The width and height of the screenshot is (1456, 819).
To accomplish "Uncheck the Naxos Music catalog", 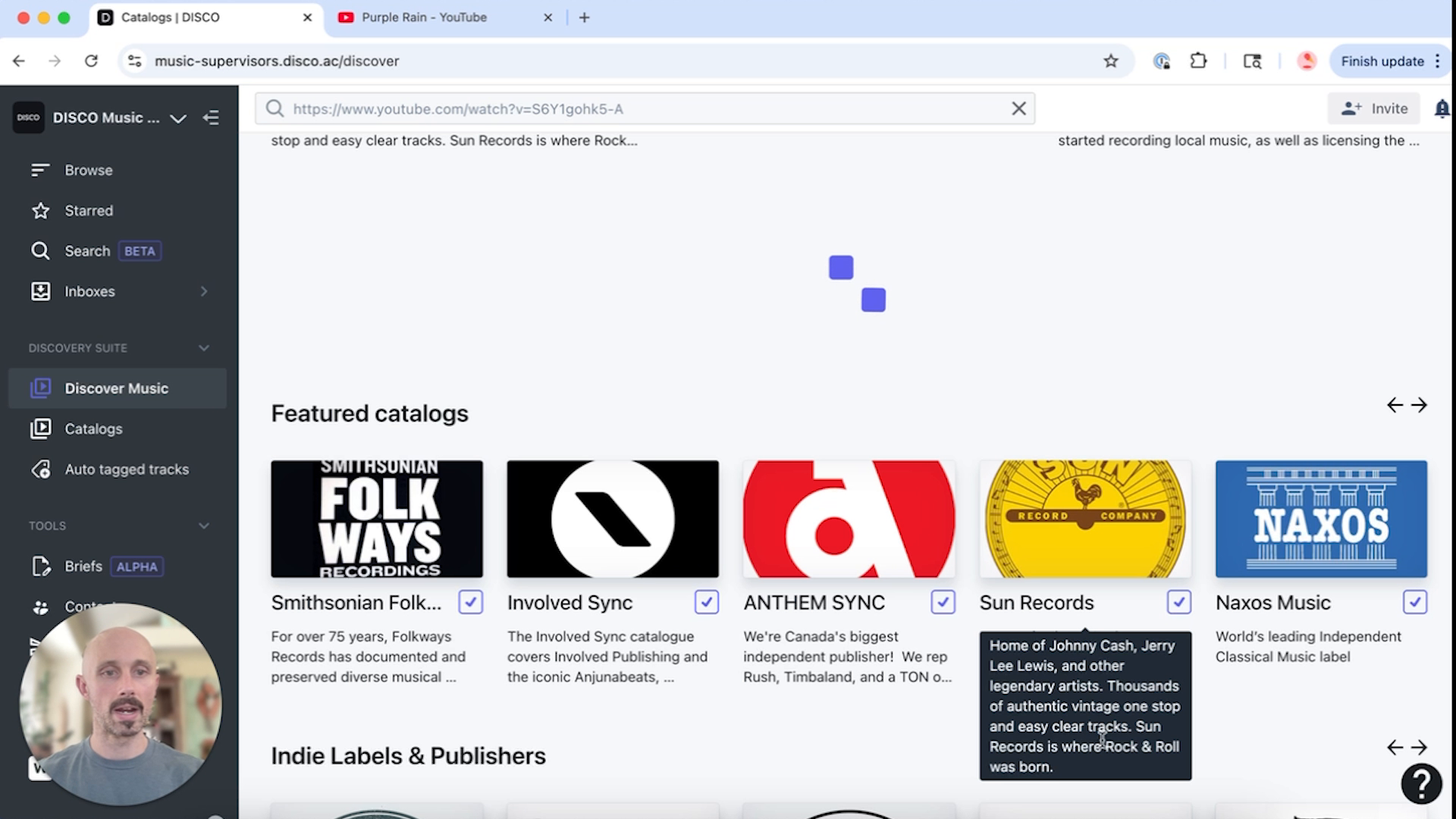I will (1416, 601).
